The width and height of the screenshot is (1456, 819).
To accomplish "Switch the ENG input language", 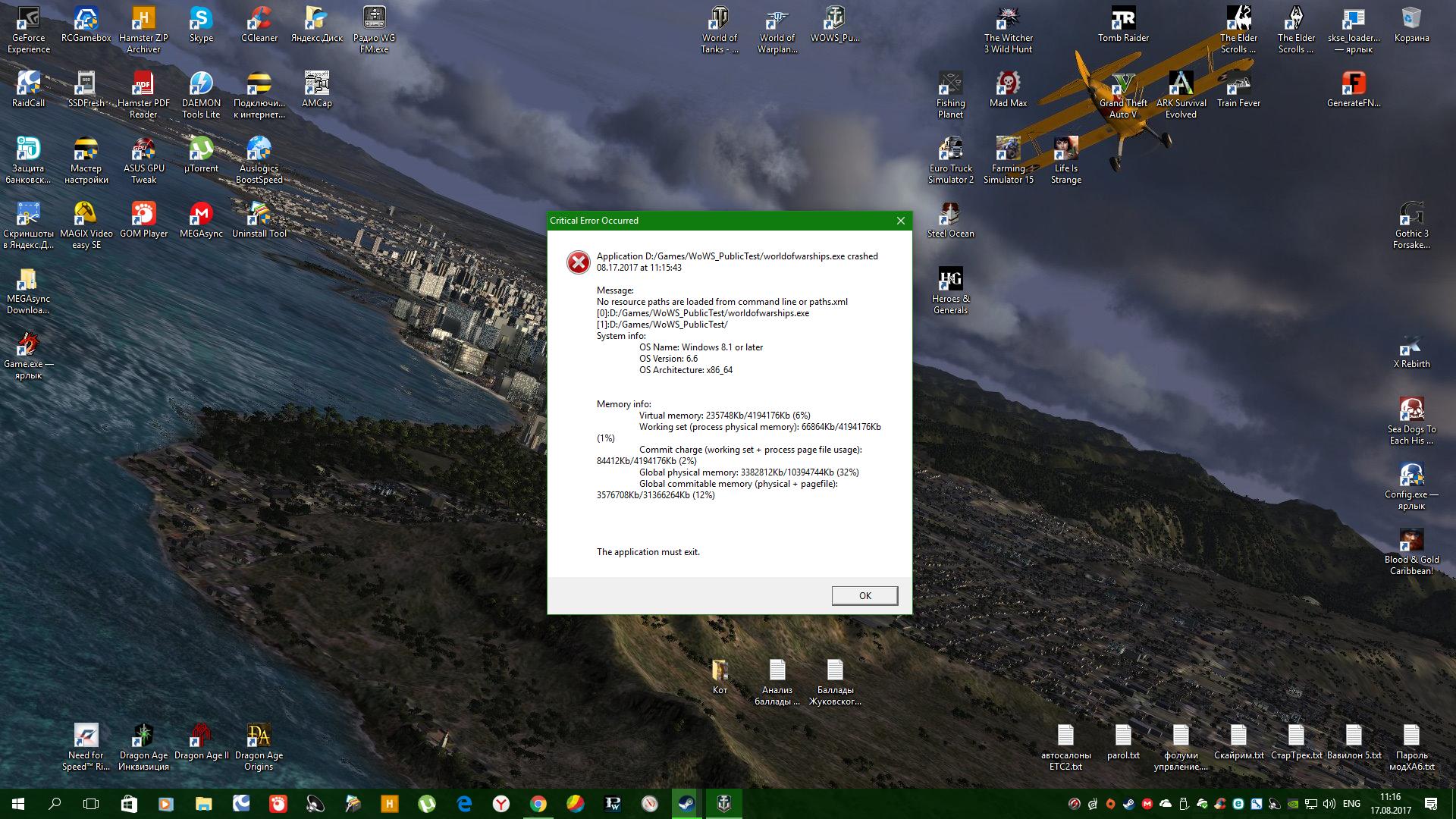I will tap(1351, 804).
